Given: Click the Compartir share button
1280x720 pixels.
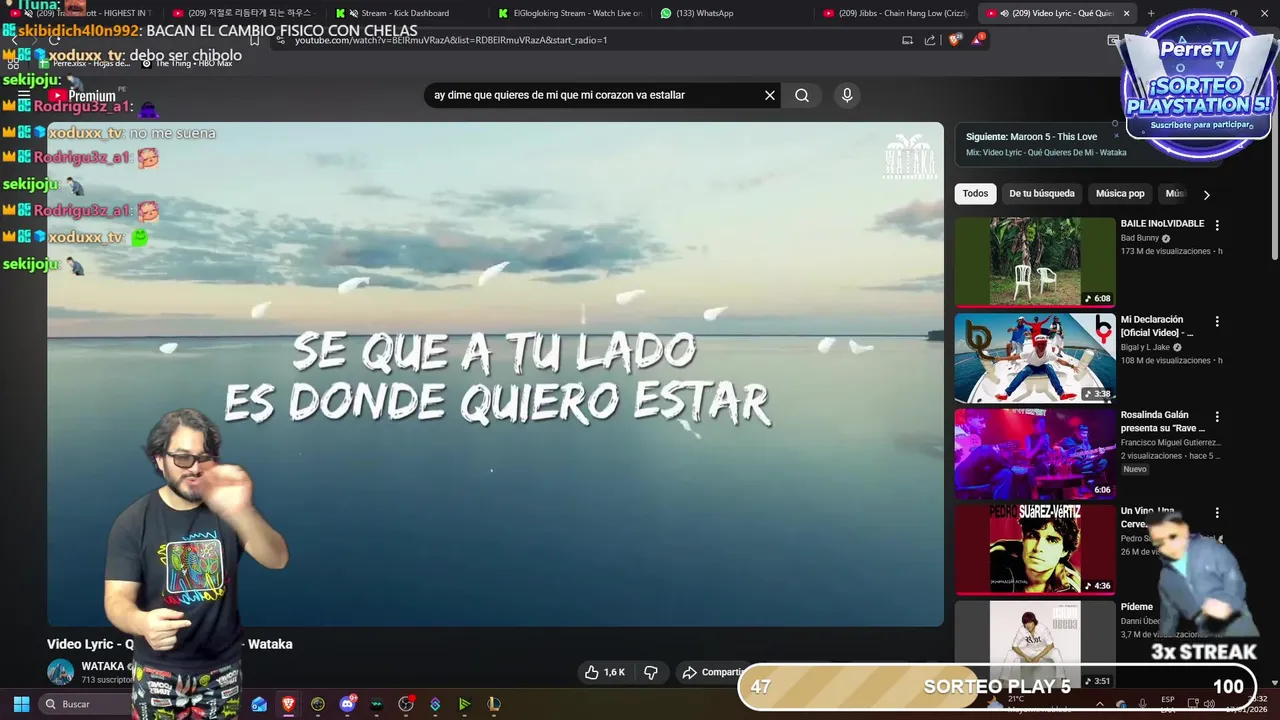Looking at the screenshot, I should pos(712,672).
